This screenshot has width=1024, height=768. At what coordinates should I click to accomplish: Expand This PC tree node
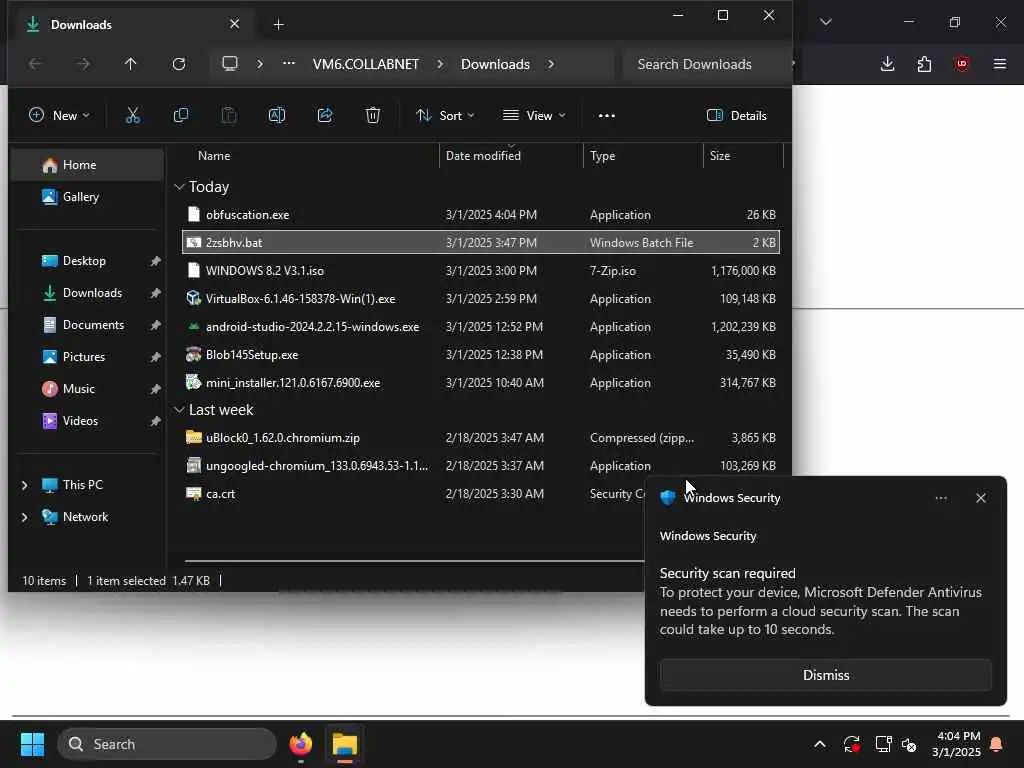[25, 485]
